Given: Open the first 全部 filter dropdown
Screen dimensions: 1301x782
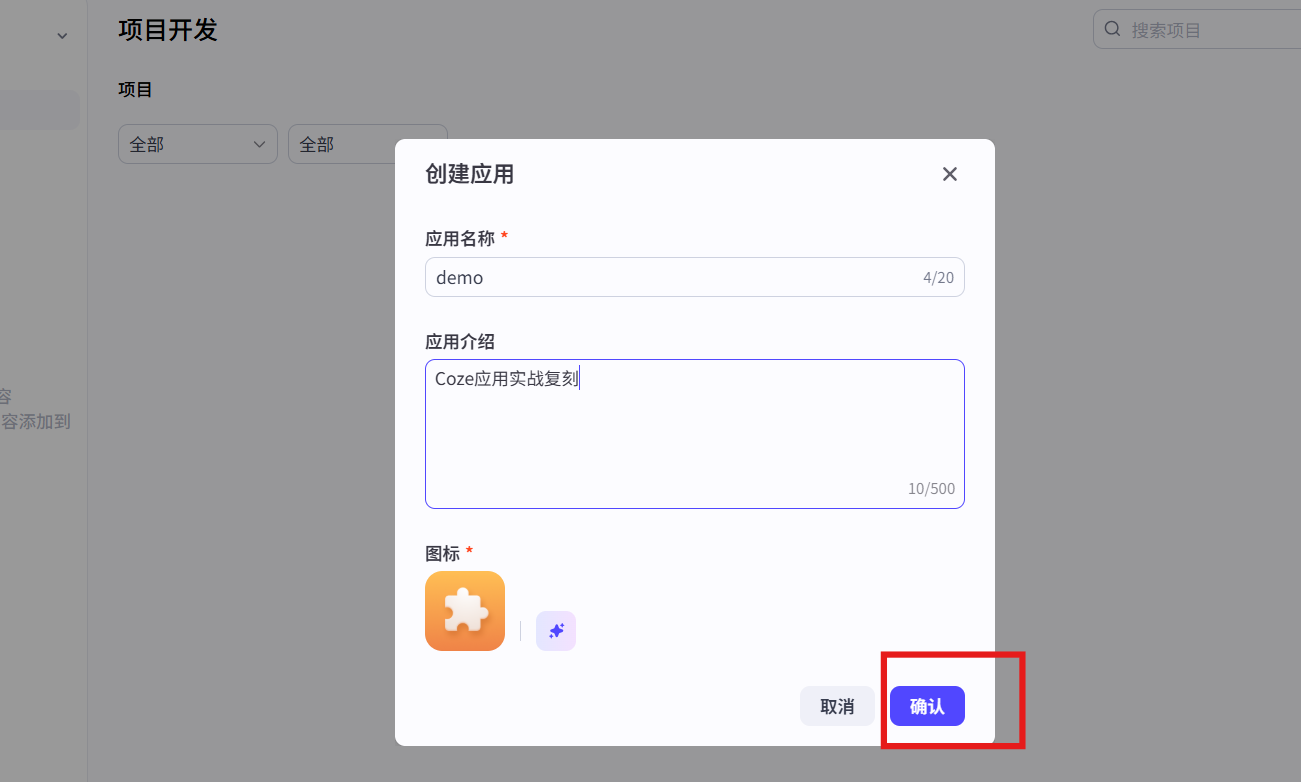Looking at the screenshot, I should pyautogui.click(x=198, y=144).
